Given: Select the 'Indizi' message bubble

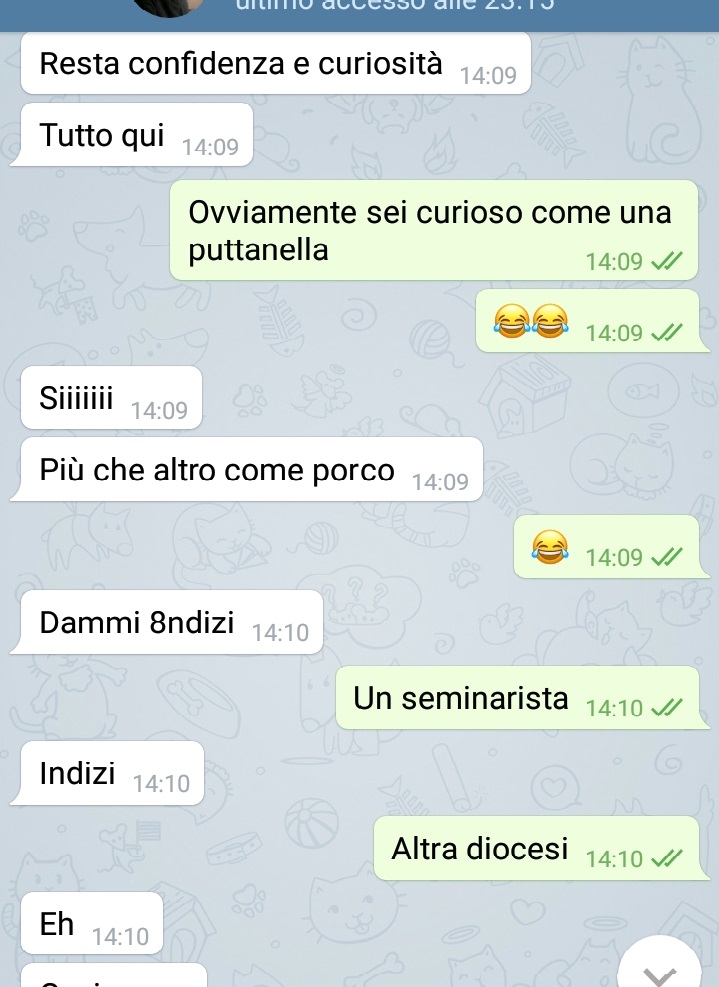Looking at the screenshot, I should (x=107, y=773).
